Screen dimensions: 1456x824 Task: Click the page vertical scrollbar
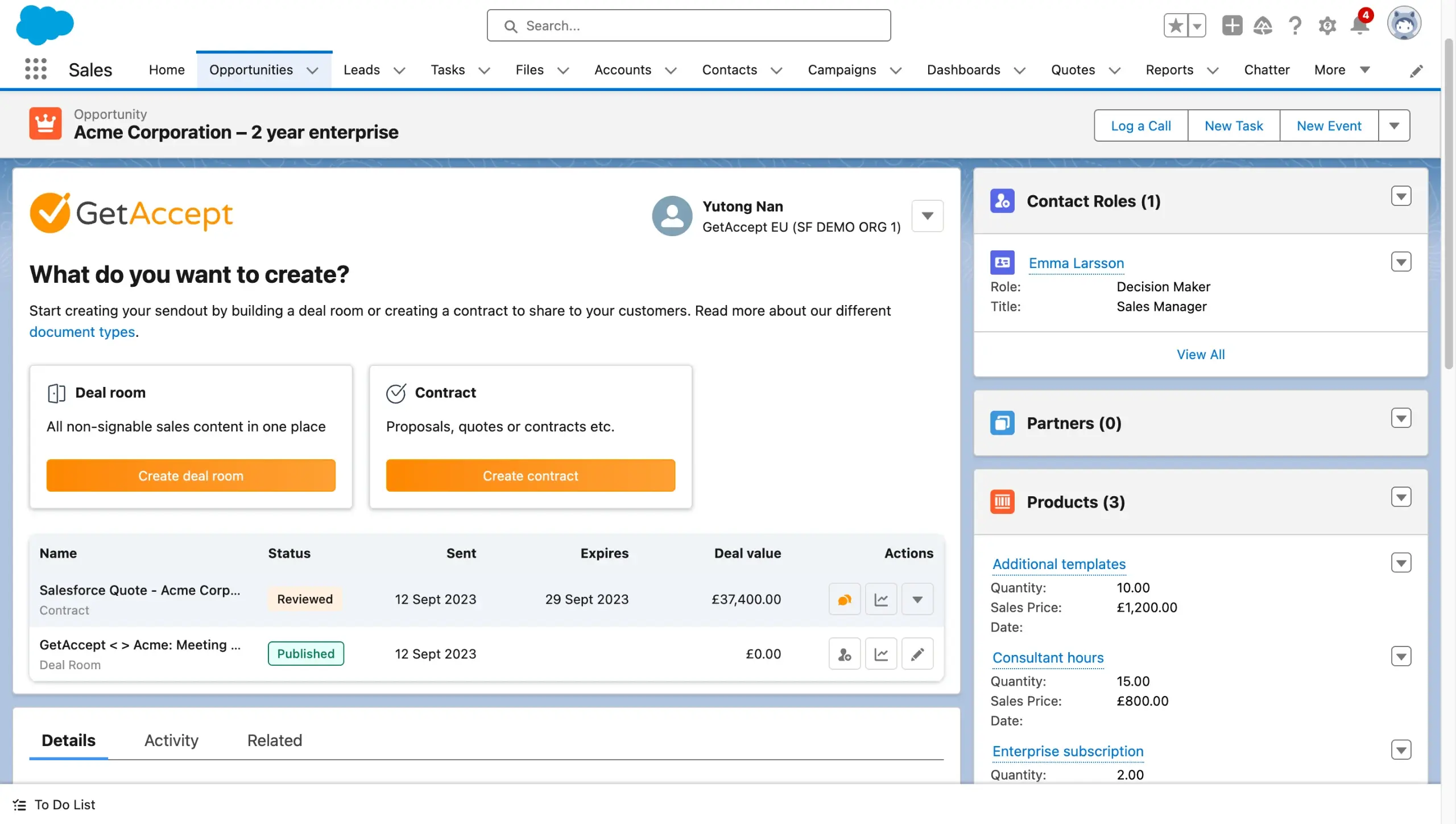point(1449,205)
